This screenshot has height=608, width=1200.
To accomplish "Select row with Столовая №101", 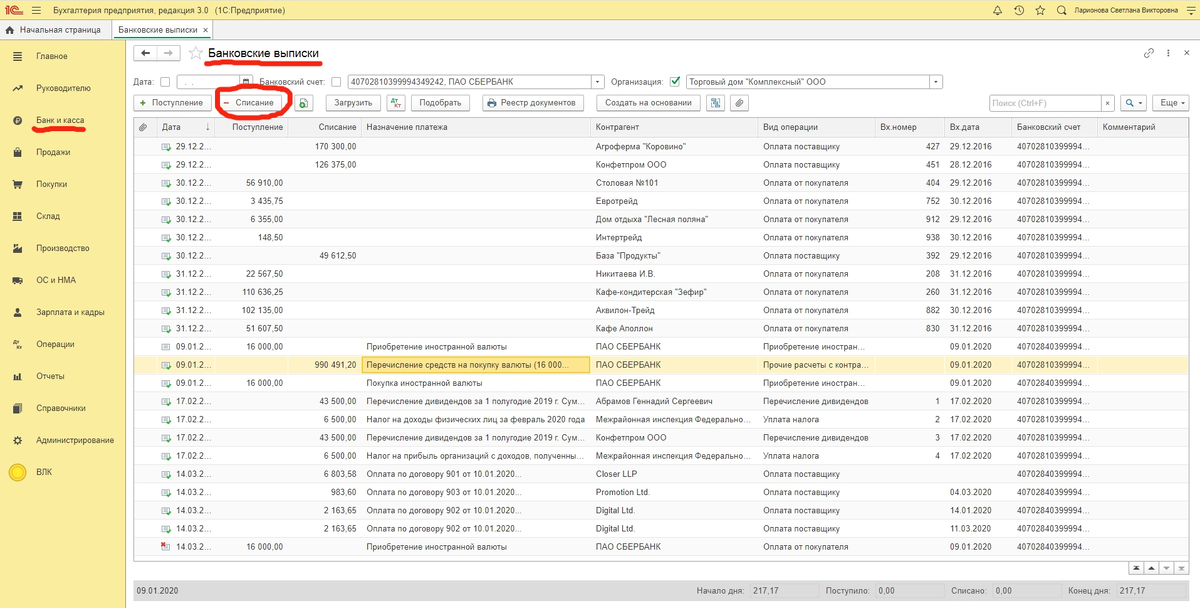I will click(x=662, y=183).
